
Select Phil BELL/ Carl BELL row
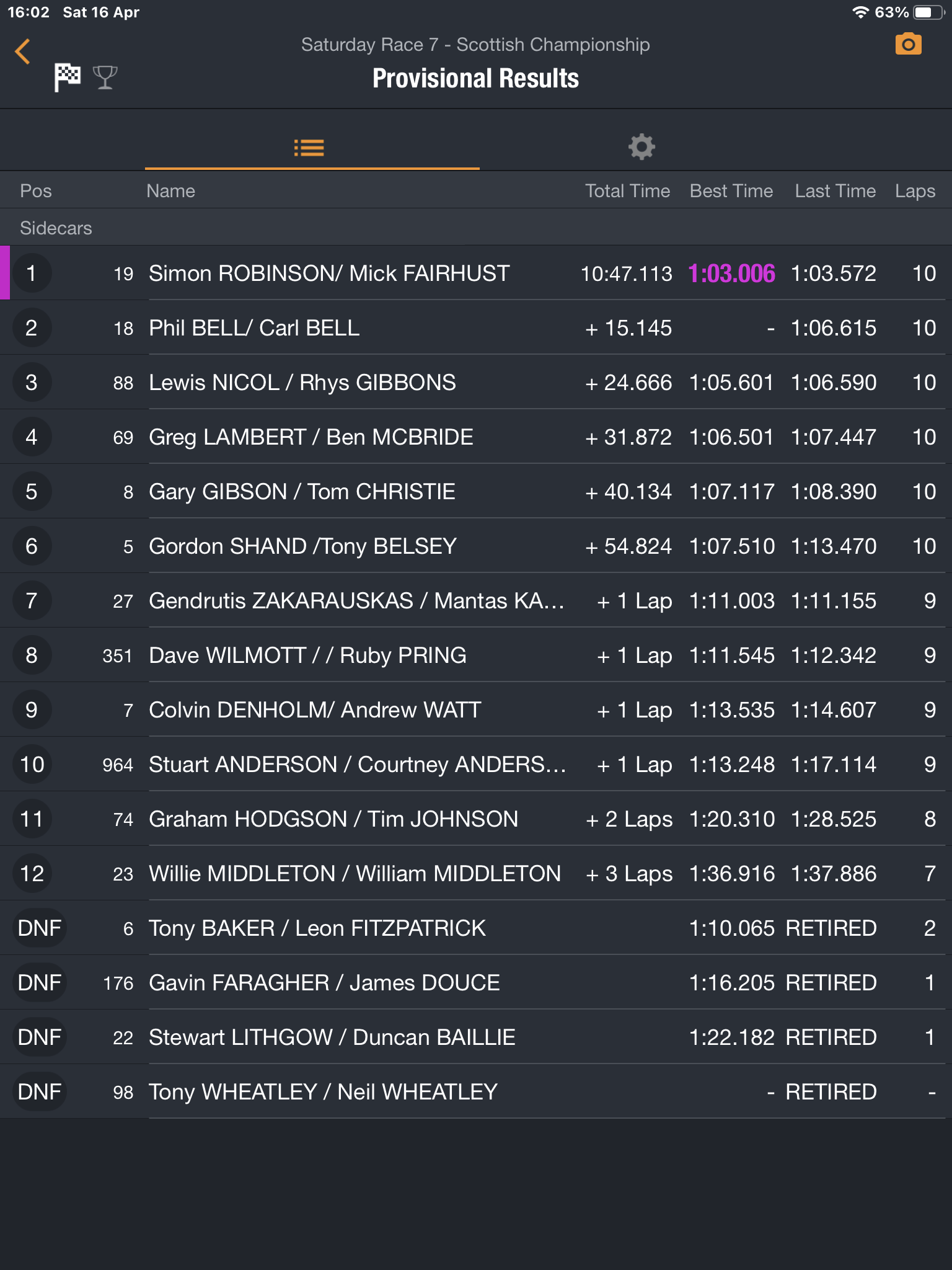pyautogui.click(x=254, y=328)
